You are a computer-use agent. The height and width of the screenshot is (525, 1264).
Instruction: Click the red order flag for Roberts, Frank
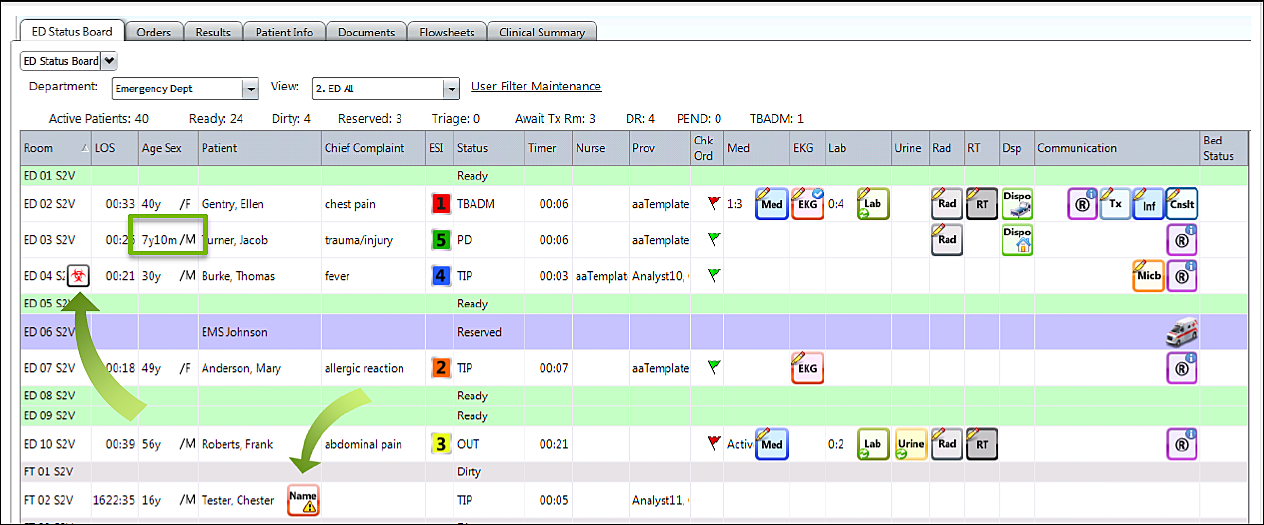pyautogui.click(x=713, y=443)
